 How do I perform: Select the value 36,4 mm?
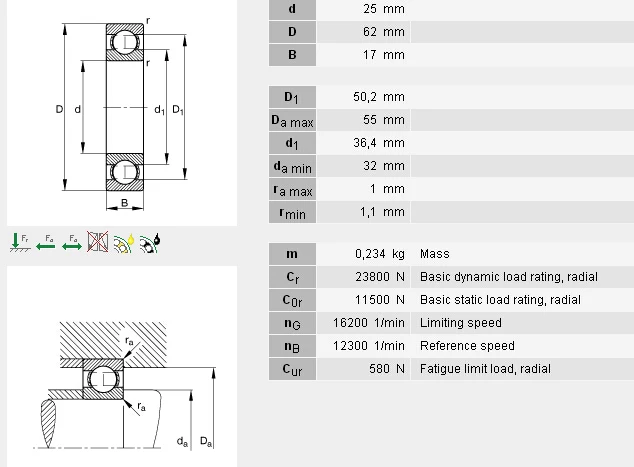[x=379, y=143]
